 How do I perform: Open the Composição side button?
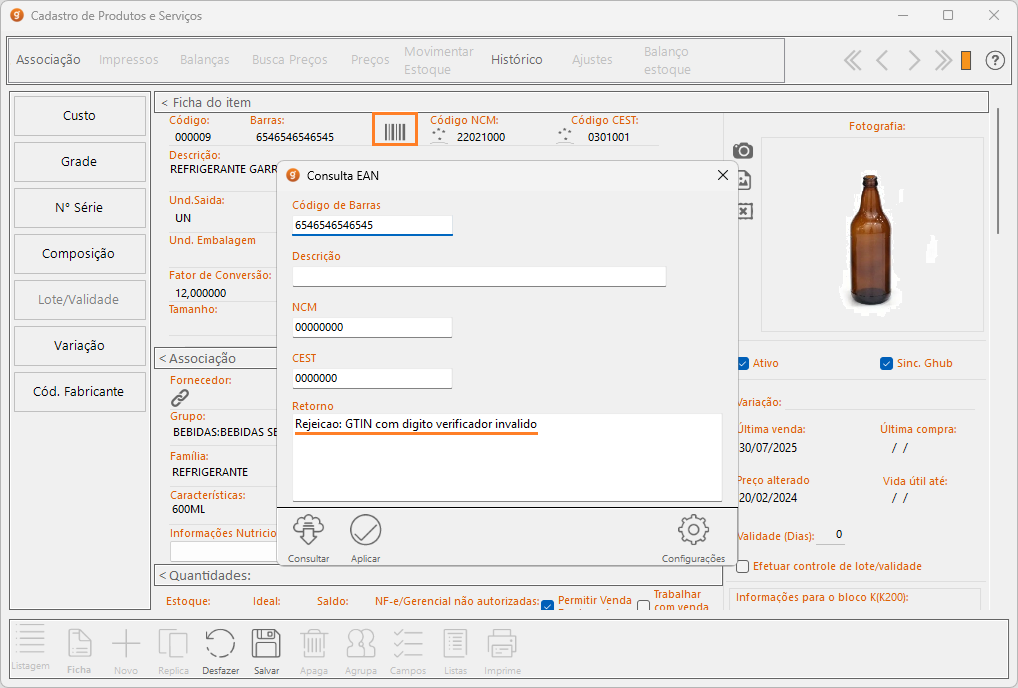pyautogui.click(x=79, y=254)
